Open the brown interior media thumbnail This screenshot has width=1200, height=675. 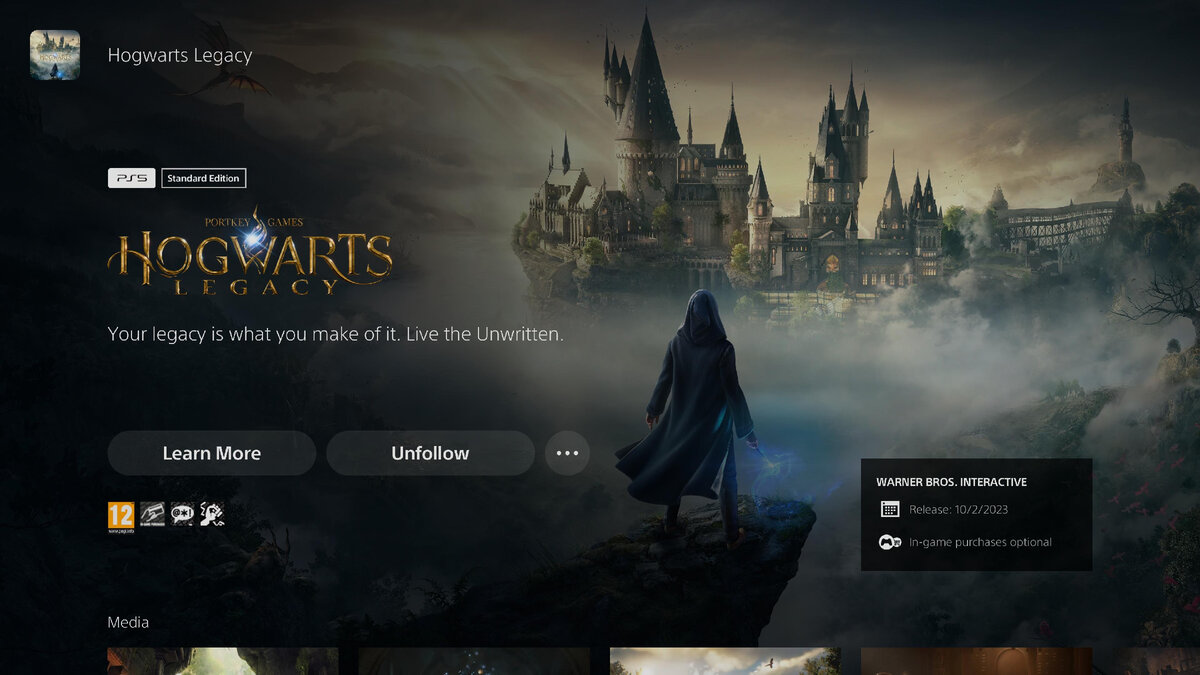pyautogui.click(x=977, y=661)
